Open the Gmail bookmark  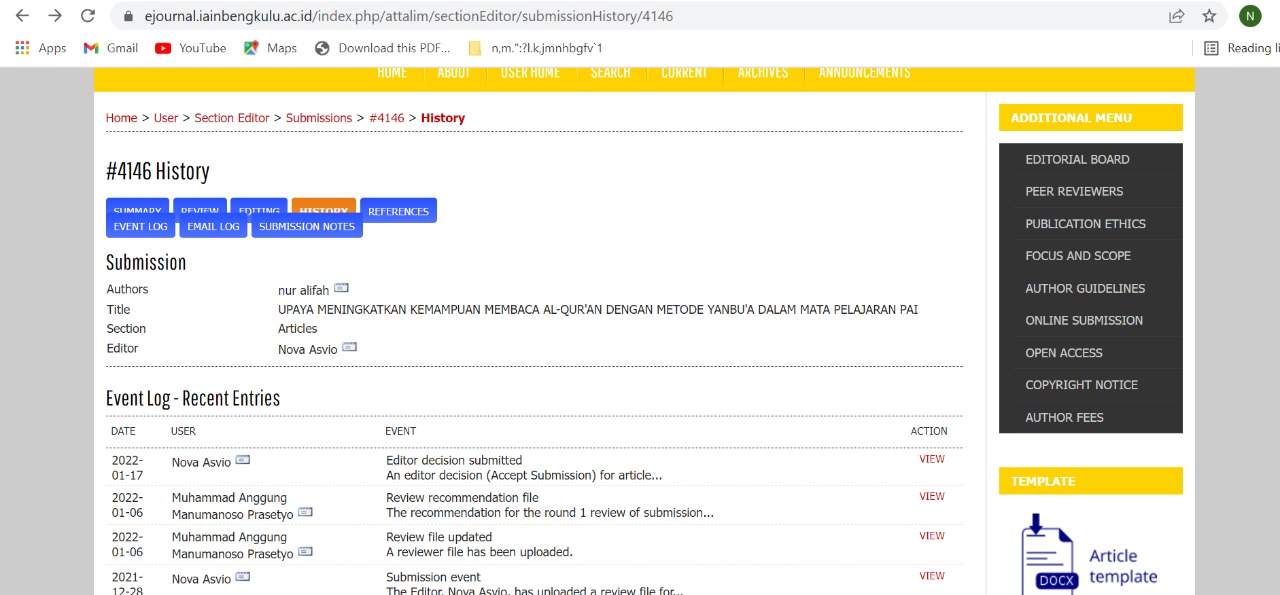point(110,48)
